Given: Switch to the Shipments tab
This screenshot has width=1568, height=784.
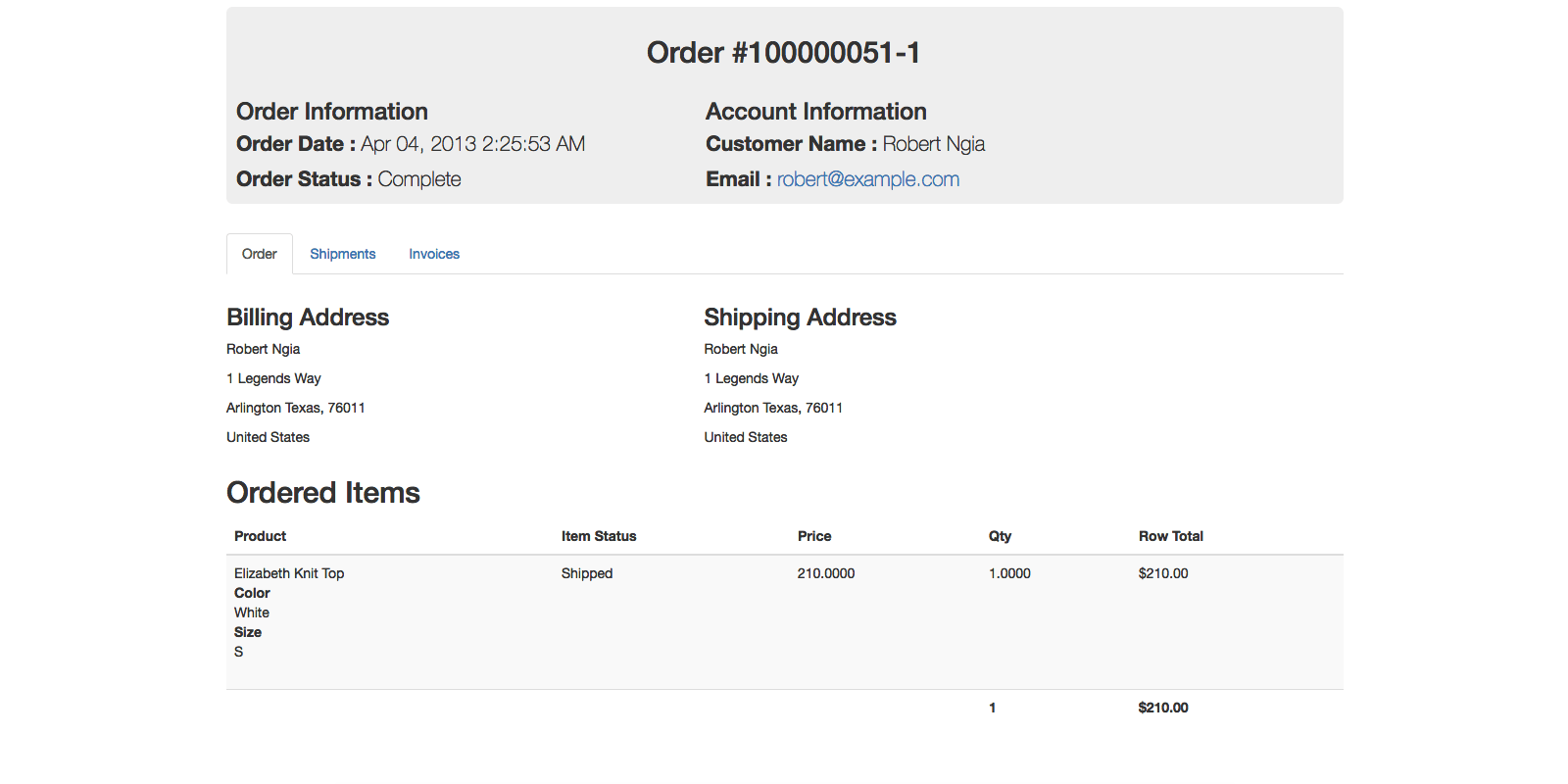Looking at the screenshot, I should (342, 254).
